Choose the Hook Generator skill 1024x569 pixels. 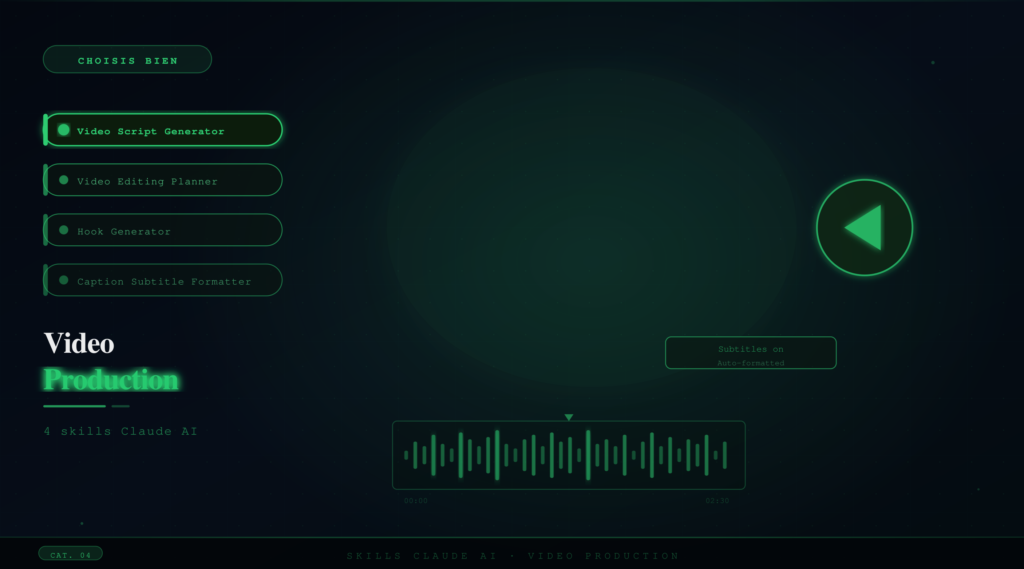tap(124, 231)
